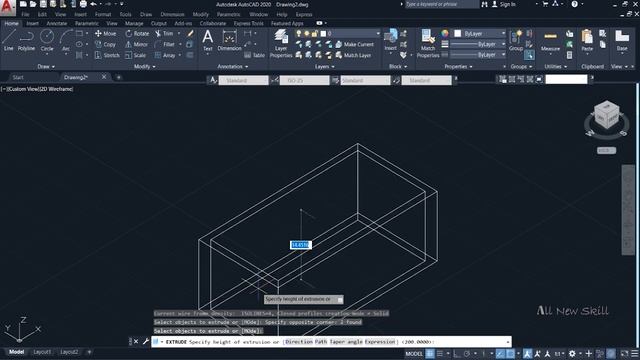This screenshot has height=360, width=640.
Task: Select the Arc tool
Action: (66, 40)
